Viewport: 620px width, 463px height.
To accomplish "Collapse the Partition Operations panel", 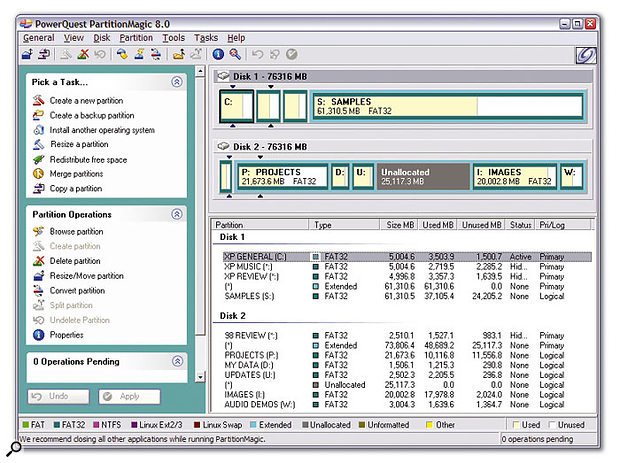I will (x=177, y=214).
